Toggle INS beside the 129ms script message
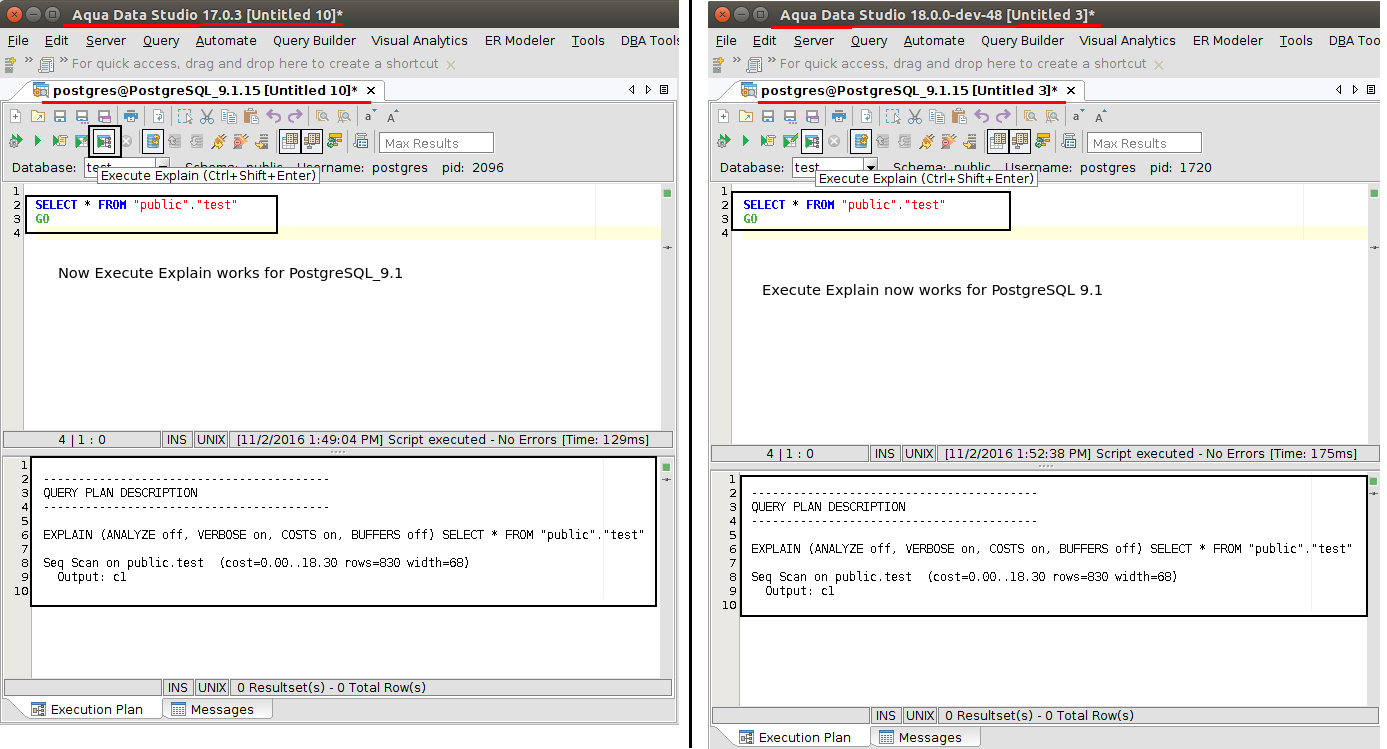 [x=177, y=439]
